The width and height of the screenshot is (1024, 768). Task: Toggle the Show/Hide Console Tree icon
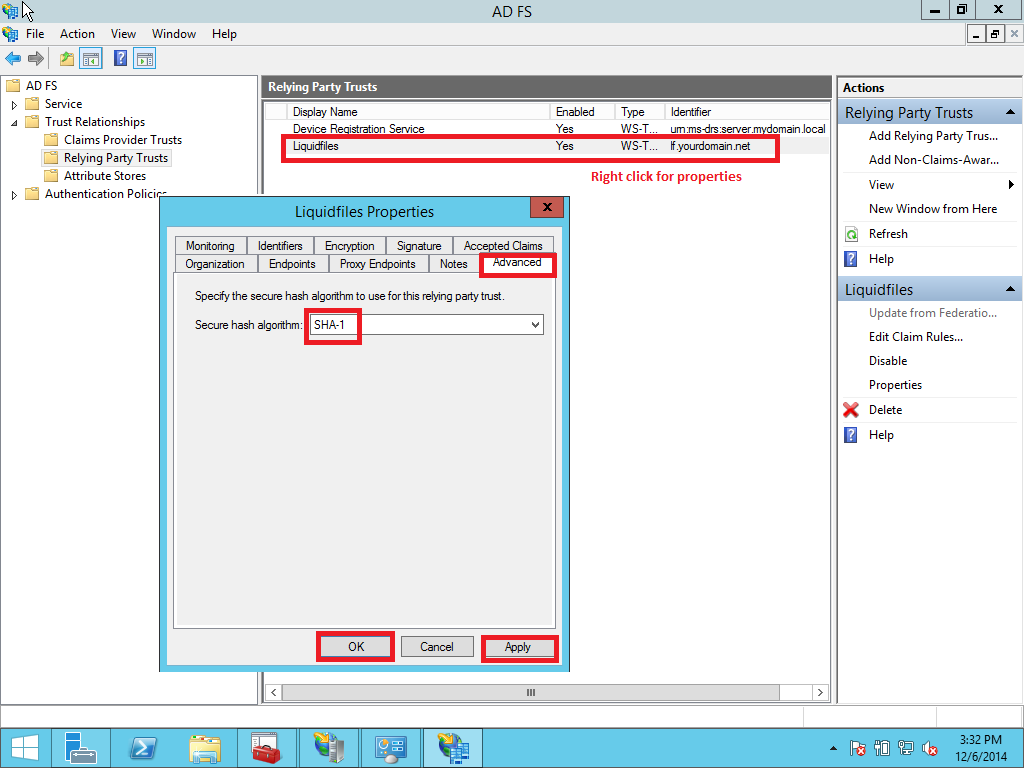pos(91,58)
